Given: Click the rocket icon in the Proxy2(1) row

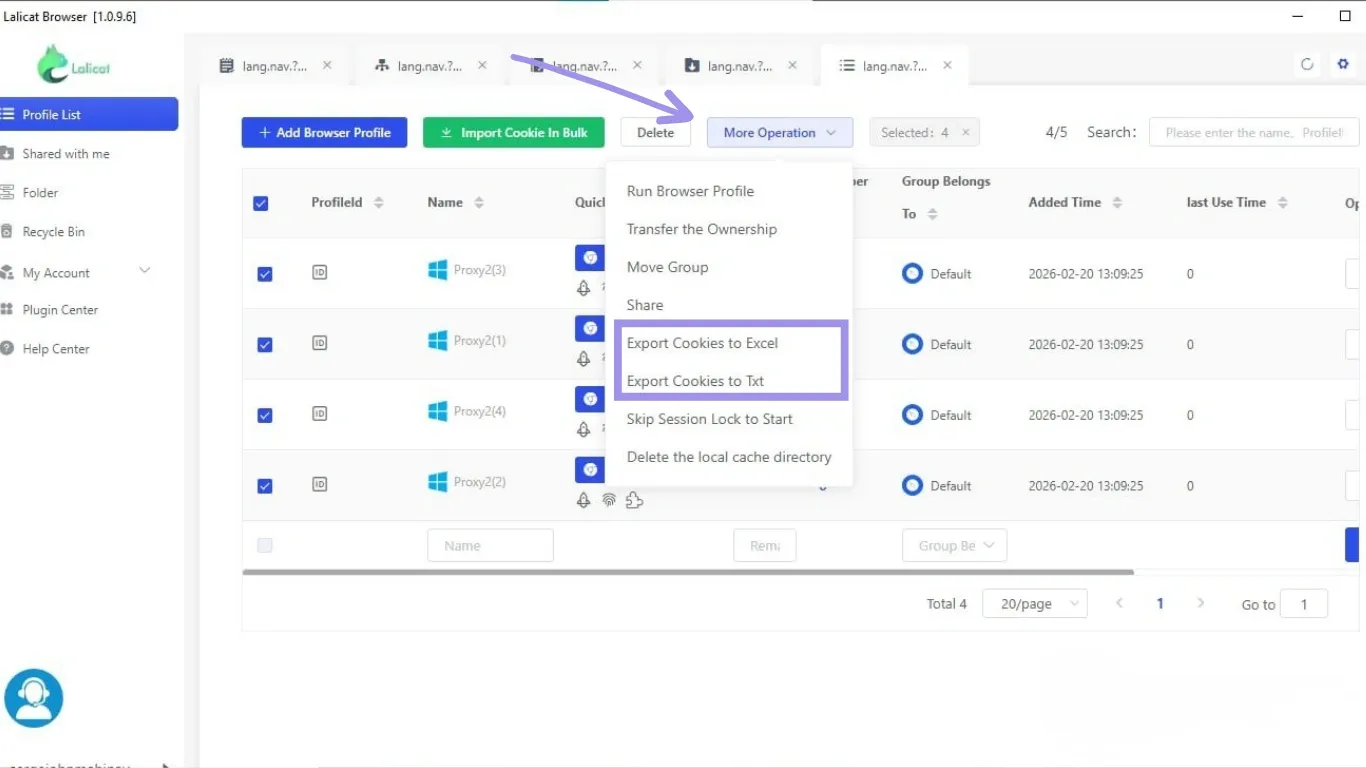Looking at the screenshot, I should [584, 359].
